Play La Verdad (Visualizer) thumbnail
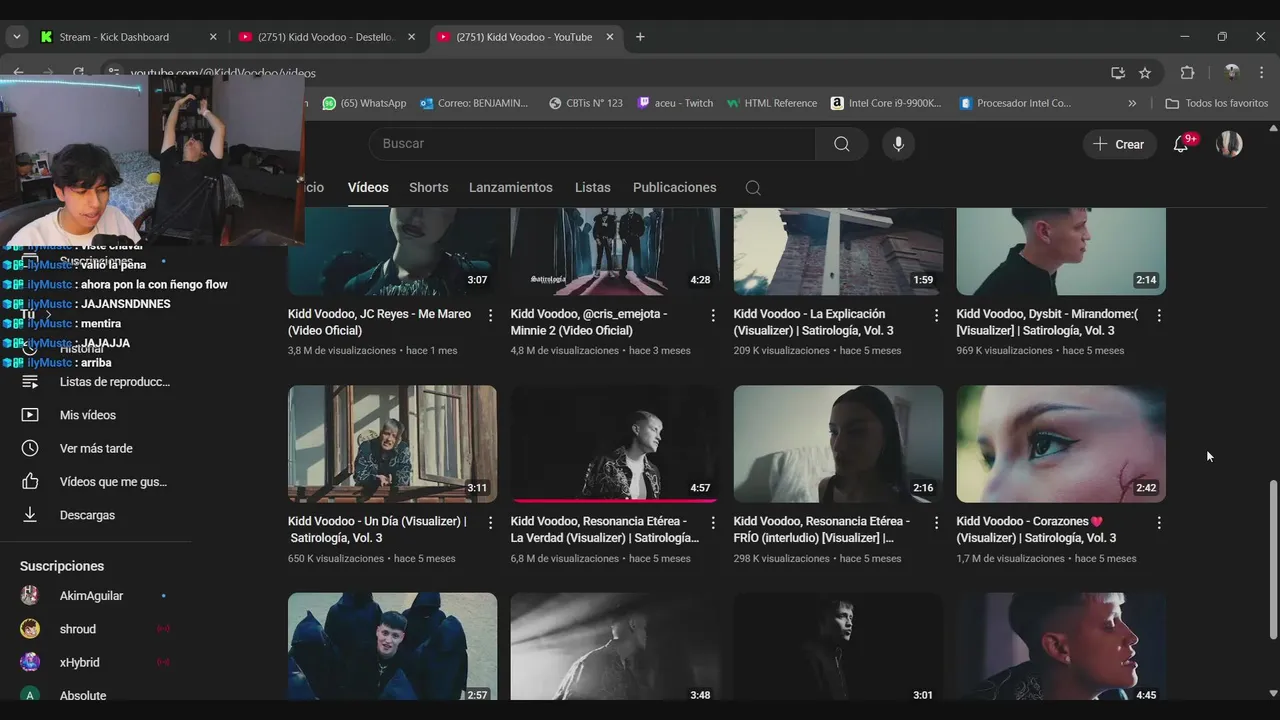 coord(615,444)
